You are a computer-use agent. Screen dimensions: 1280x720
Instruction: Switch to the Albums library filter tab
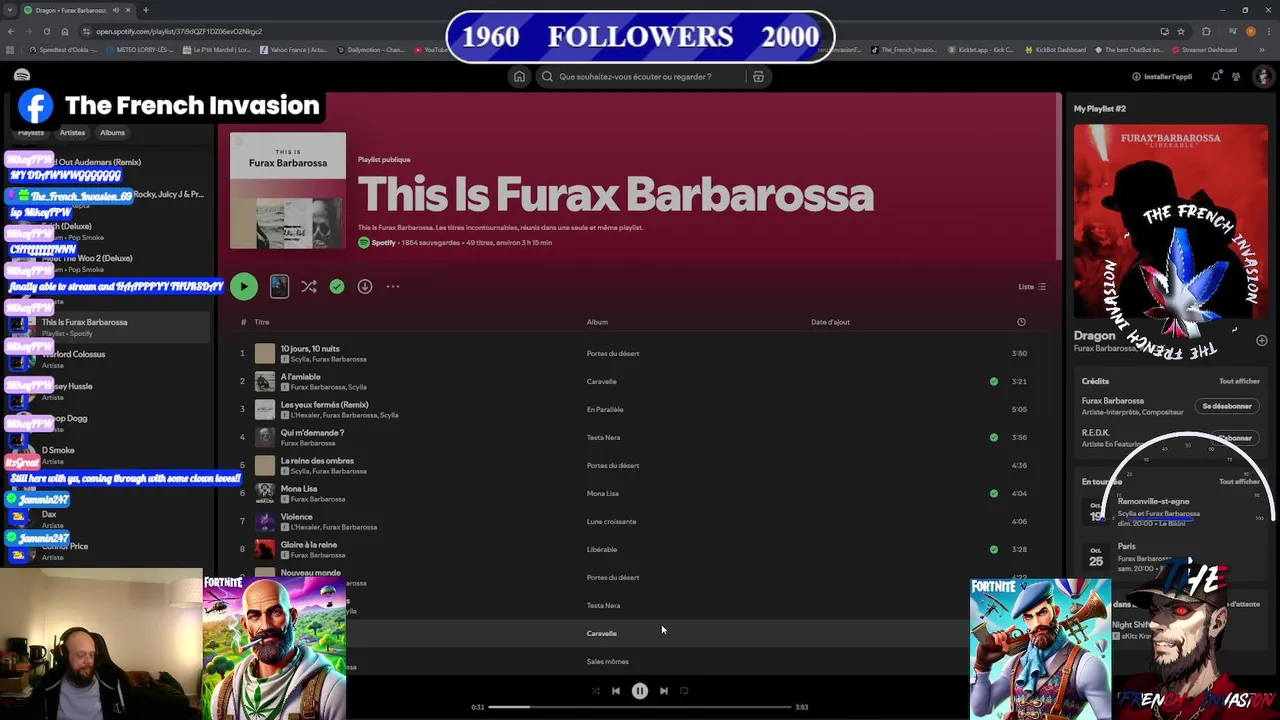pyautogui.click(x=112, y=133)
